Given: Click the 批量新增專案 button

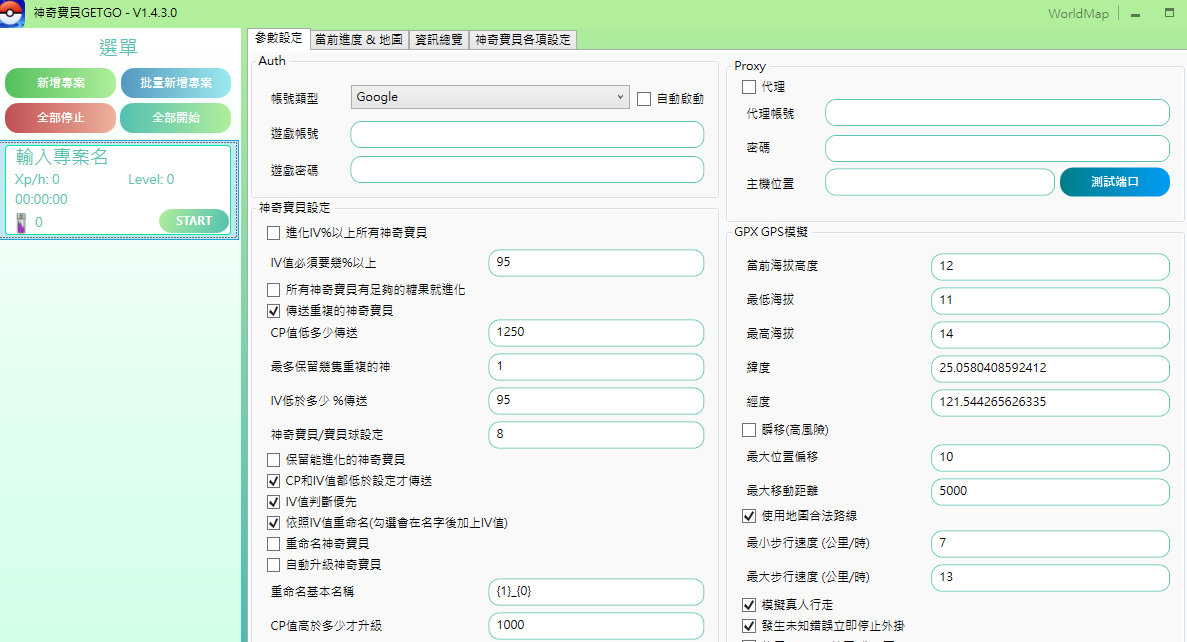Looking at the screenshot, I should [176, 83].
